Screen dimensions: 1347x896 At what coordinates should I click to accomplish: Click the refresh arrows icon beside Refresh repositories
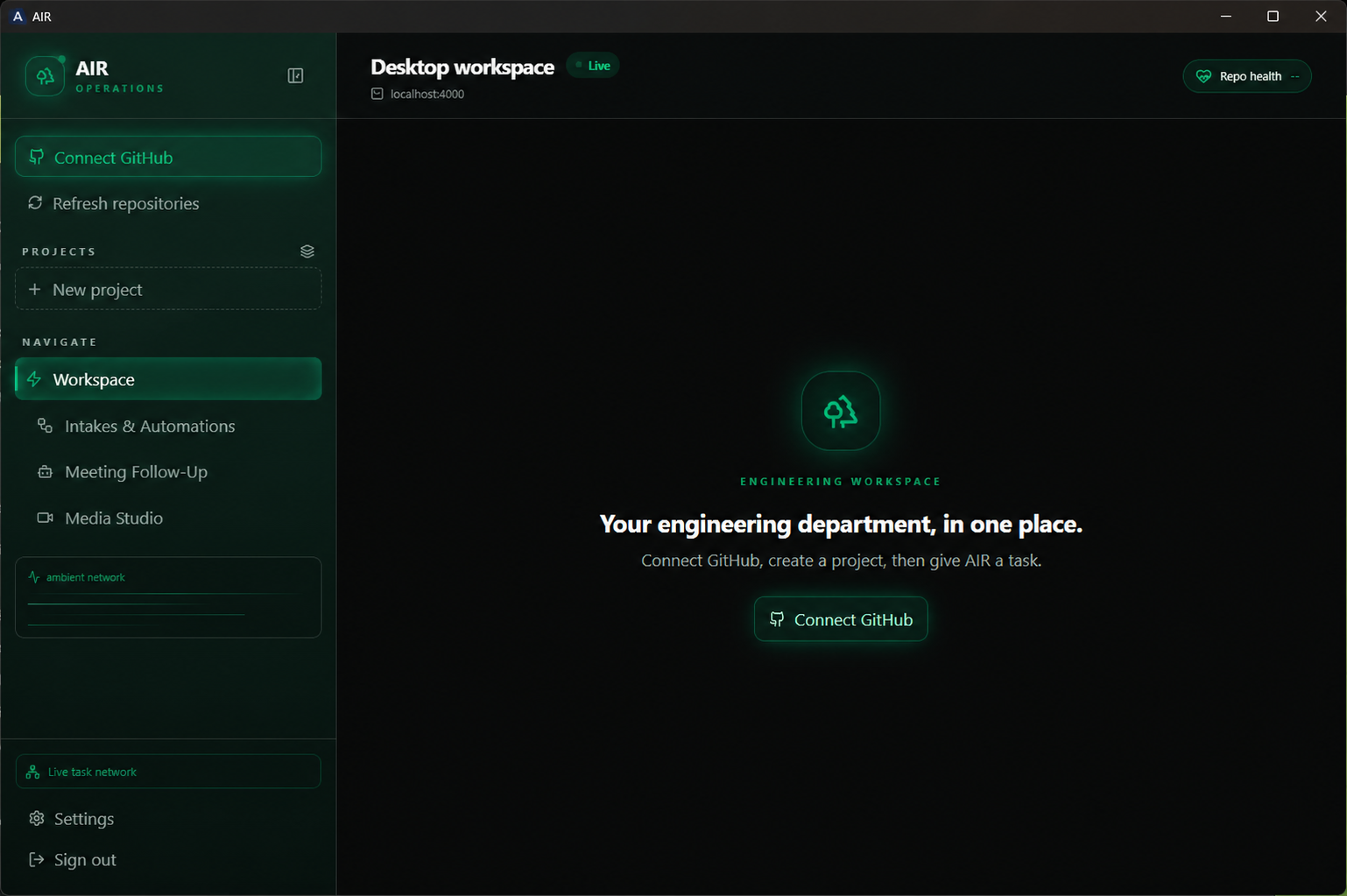(x=35, y=203)
